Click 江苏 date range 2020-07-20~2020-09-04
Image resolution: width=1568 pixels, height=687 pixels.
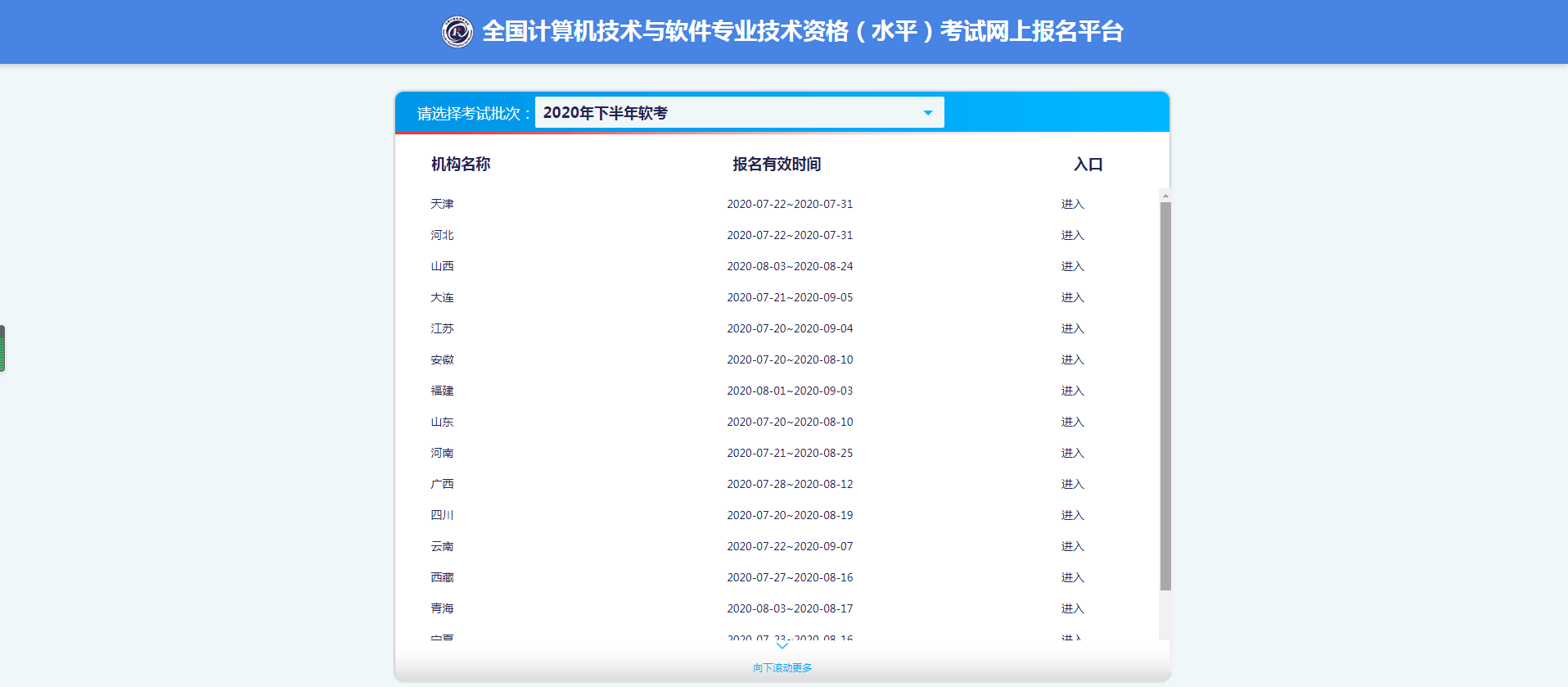pyautogui.click(x=790, y=328)
